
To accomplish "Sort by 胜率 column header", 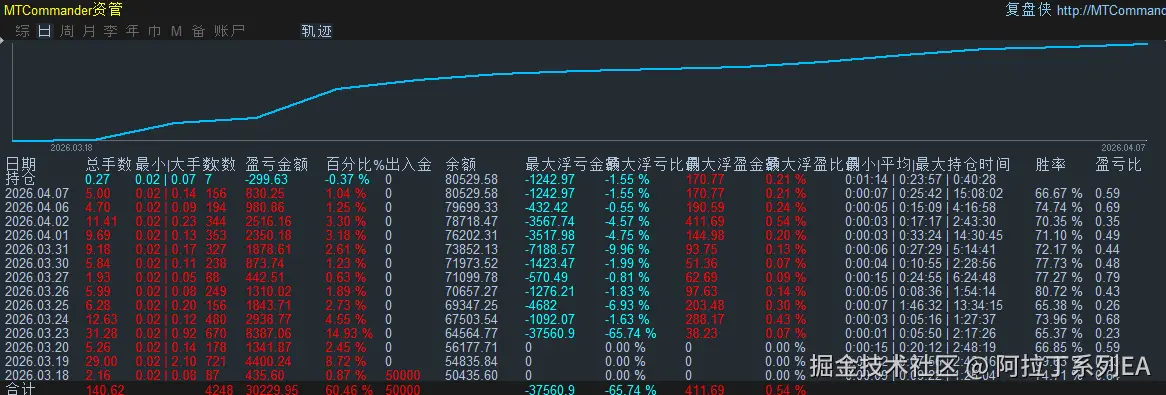I will click(1051, 164).
